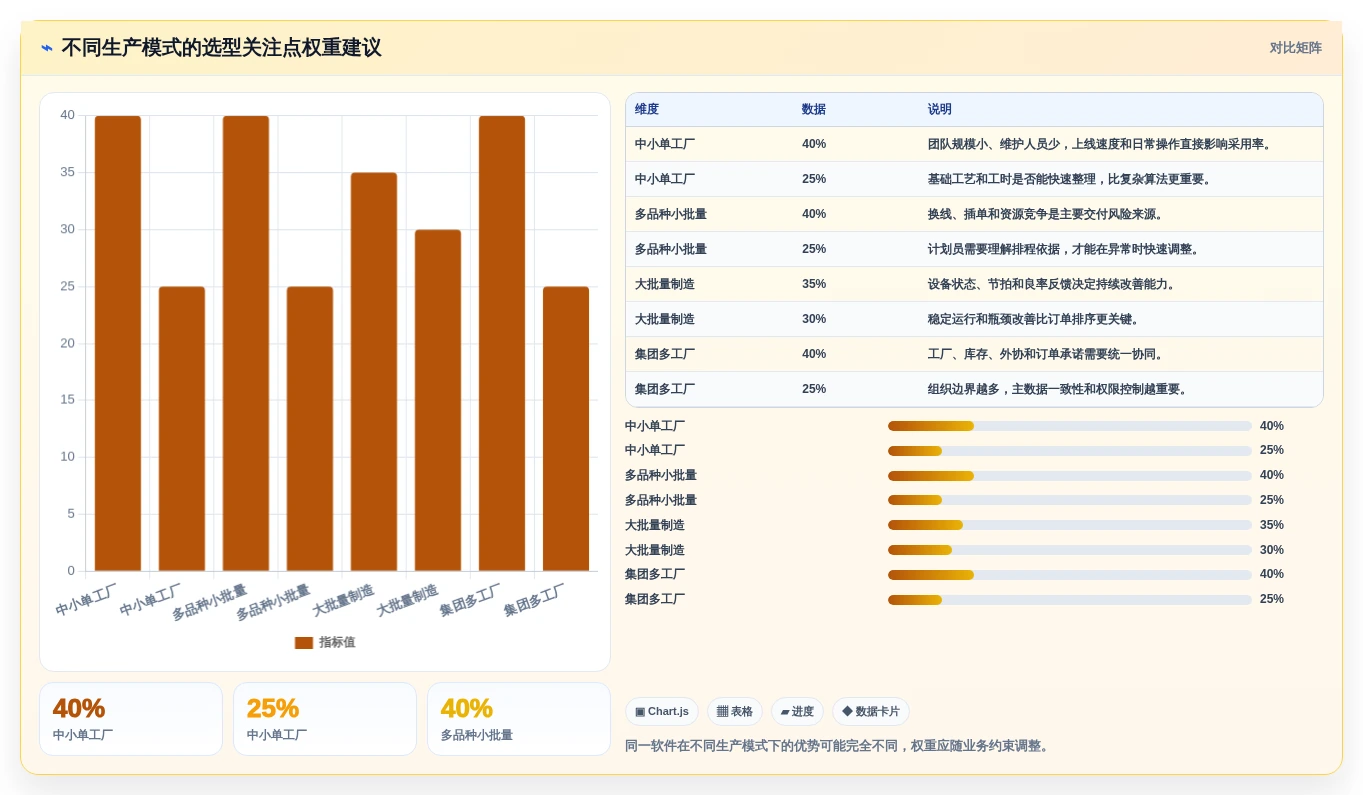
Task: Click the y-axis tick label 35
Action: [68, 172]
